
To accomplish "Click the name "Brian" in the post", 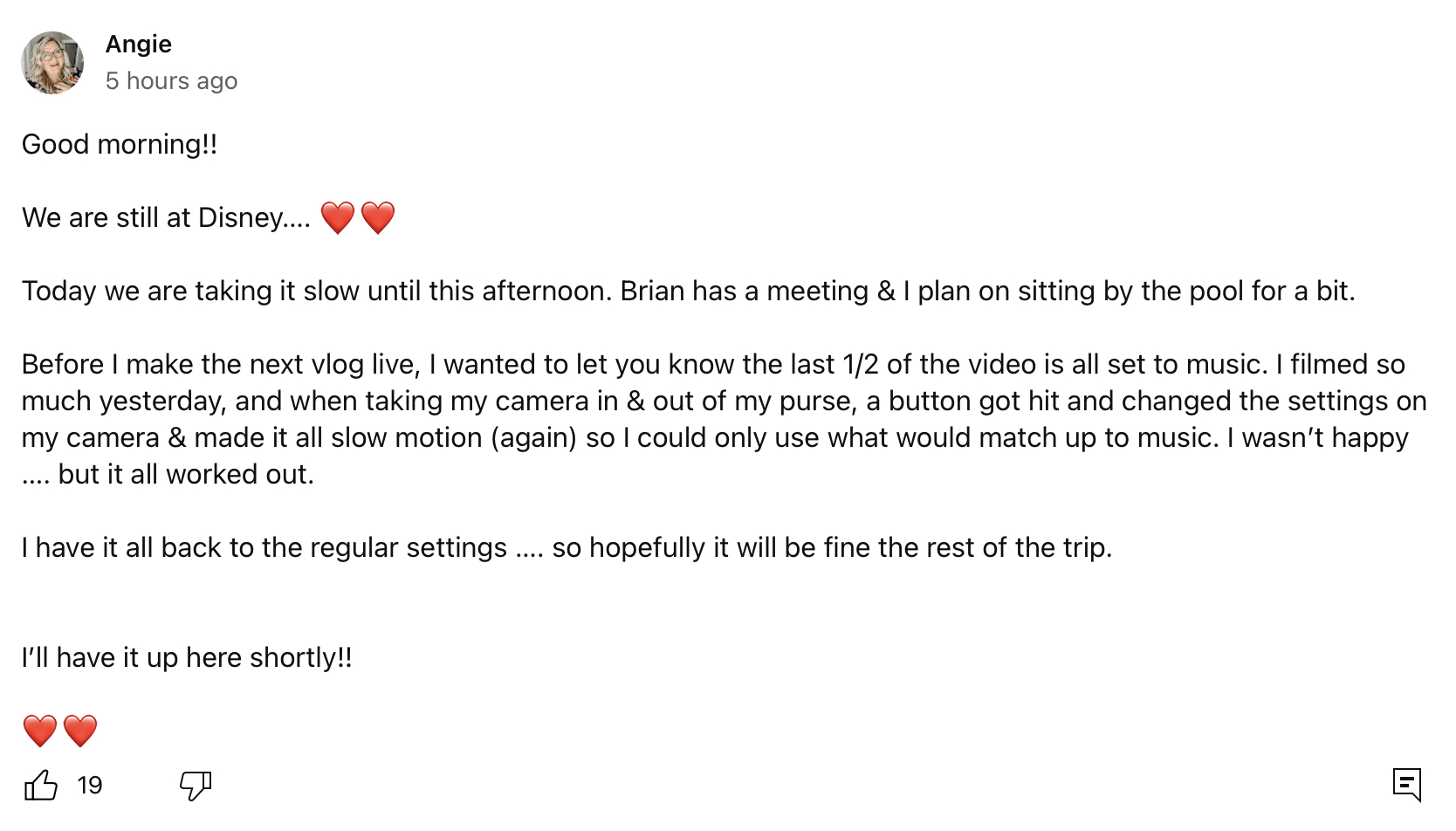I will (652, 291).
